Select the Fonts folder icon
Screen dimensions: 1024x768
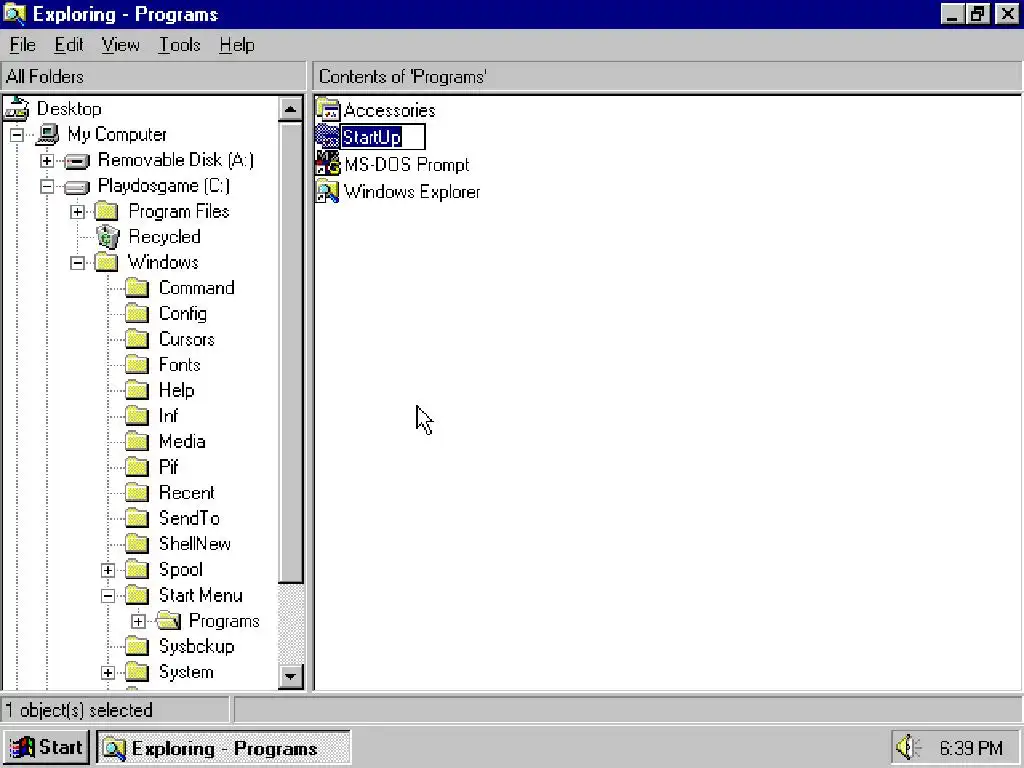[137, 364]
